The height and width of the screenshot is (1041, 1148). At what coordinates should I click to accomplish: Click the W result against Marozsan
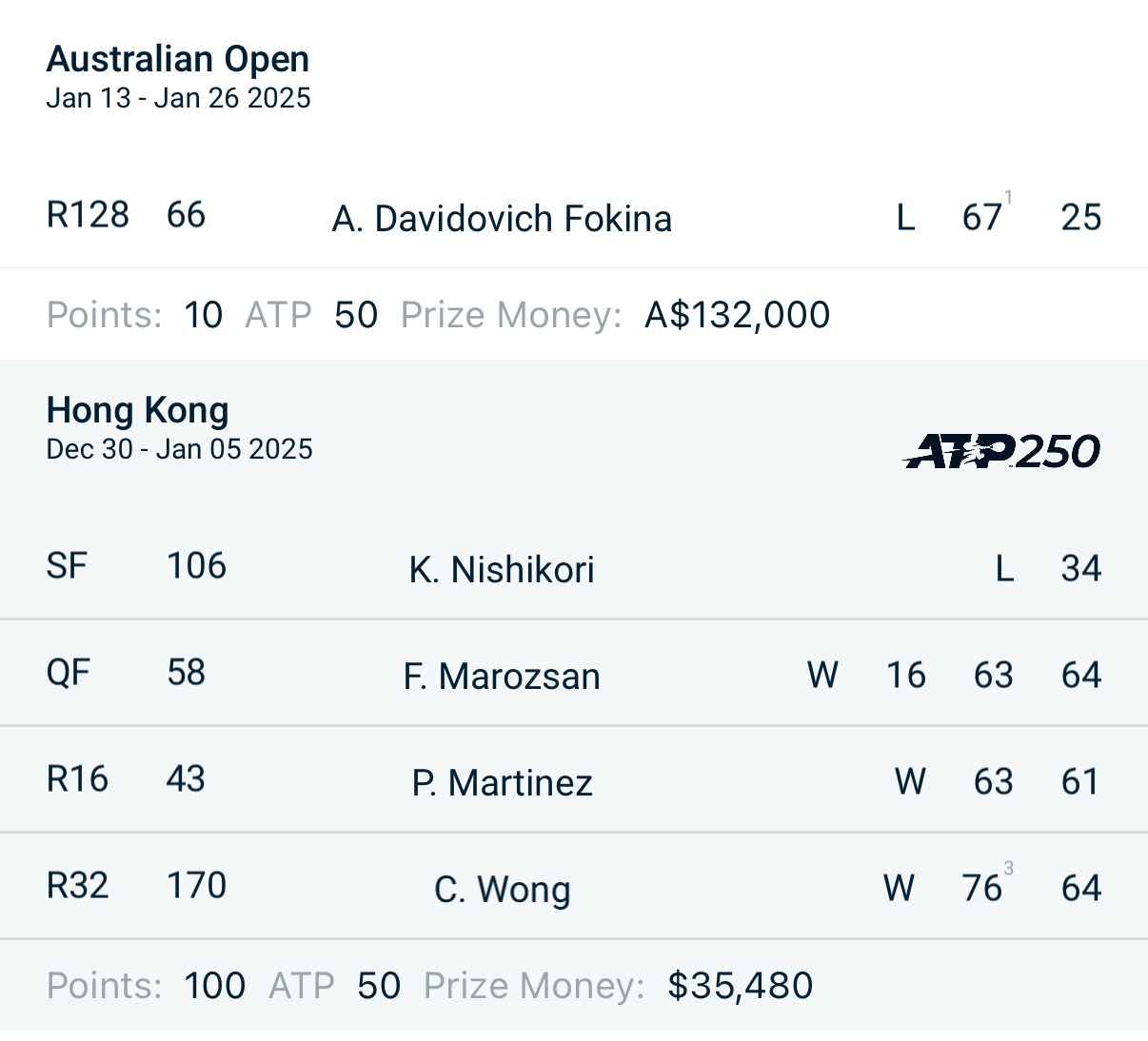(822, 676)
